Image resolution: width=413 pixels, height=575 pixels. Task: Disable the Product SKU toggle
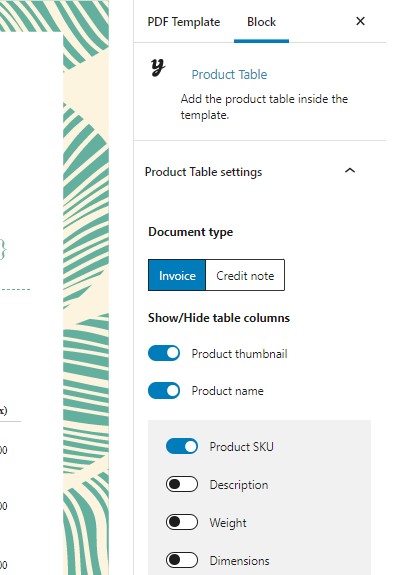tap(182, 446)
